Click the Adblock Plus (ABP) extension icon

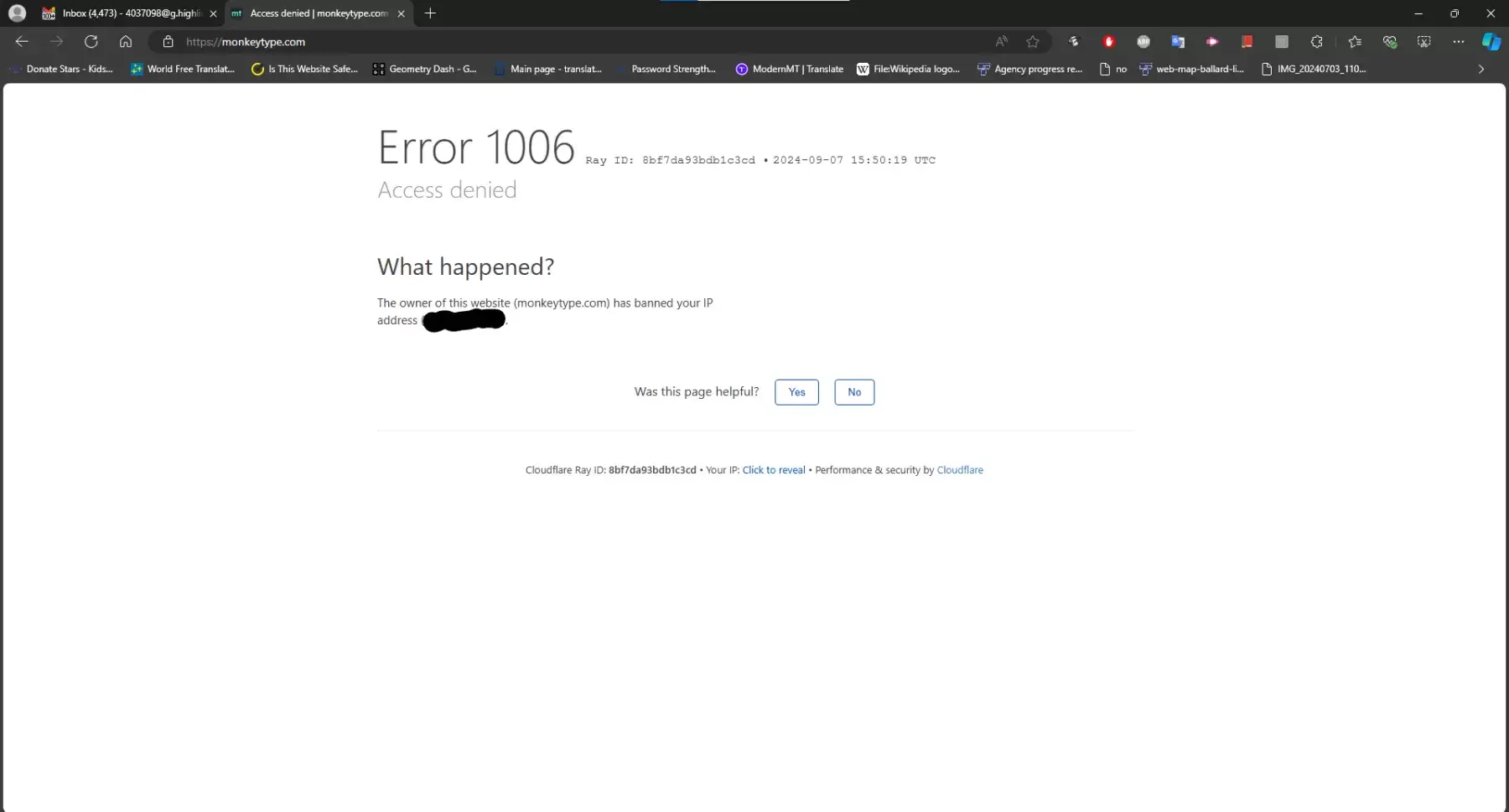1143,41
